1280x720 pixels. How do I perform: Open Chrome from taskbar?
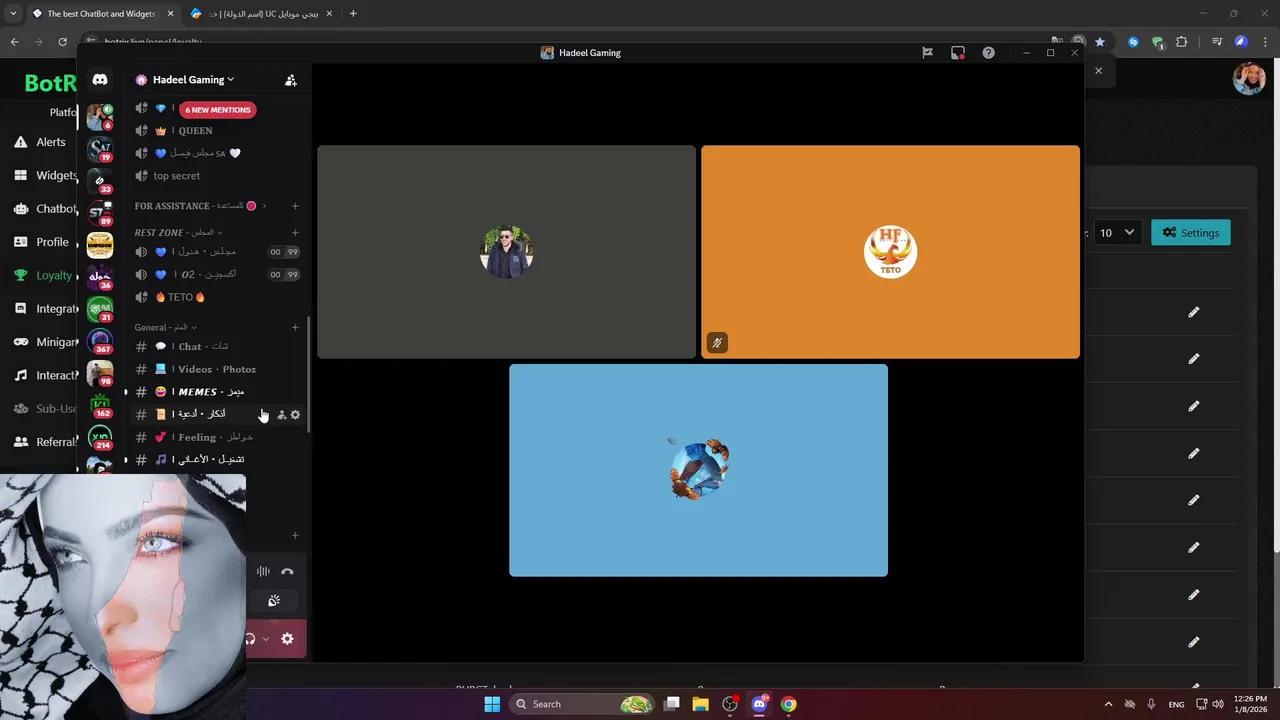point(788,704)
